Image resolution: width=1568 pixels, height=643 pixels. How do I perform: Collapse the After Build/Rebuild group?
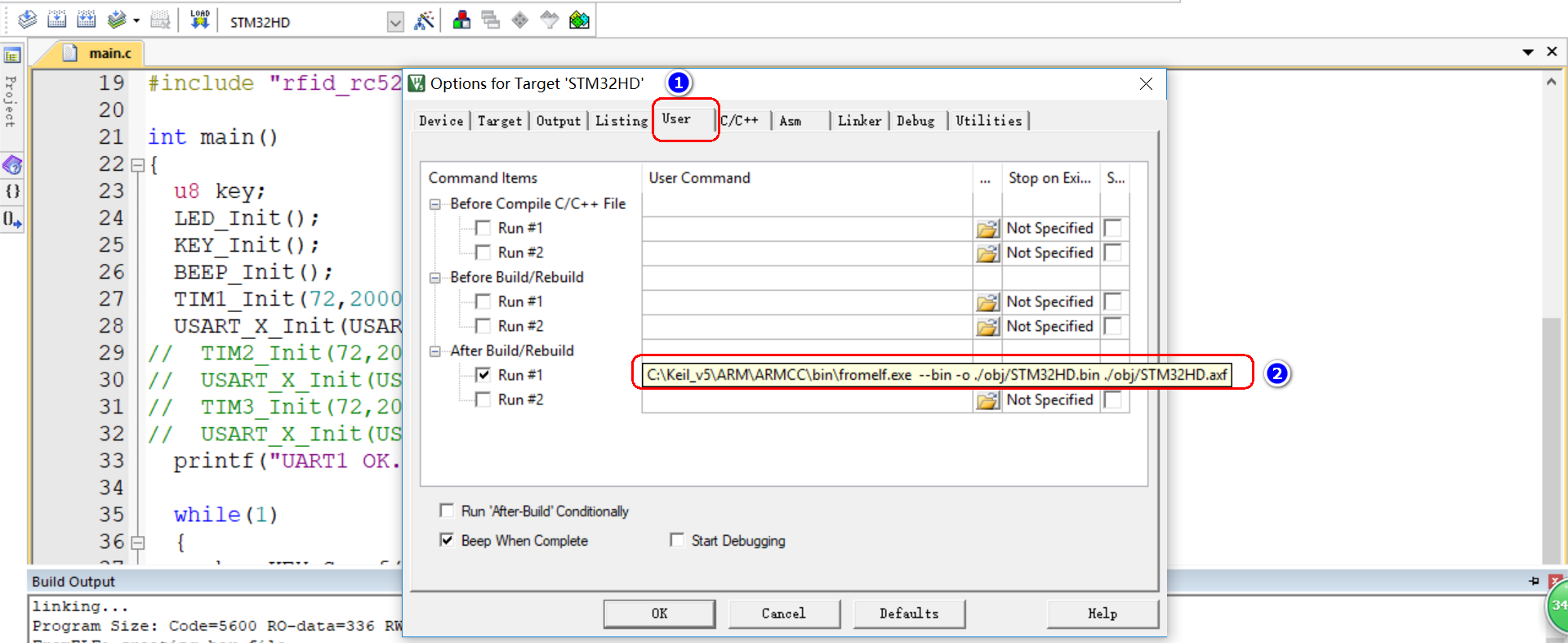pyautogui.click(x=435, y=351)
